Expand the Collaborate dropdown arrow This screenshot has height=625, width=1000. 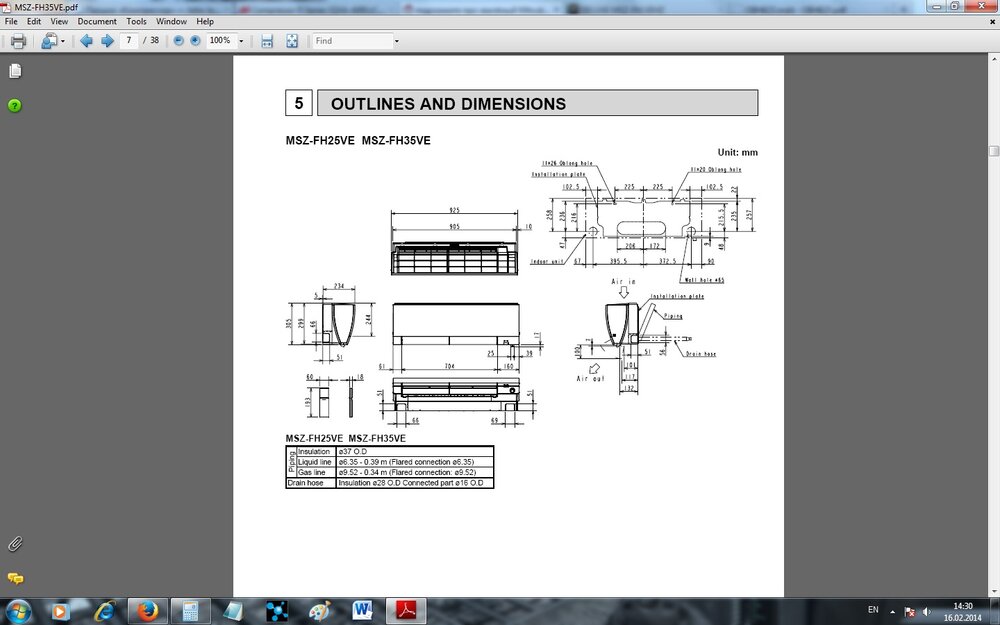pyautogui.click(x=62, y=41)
